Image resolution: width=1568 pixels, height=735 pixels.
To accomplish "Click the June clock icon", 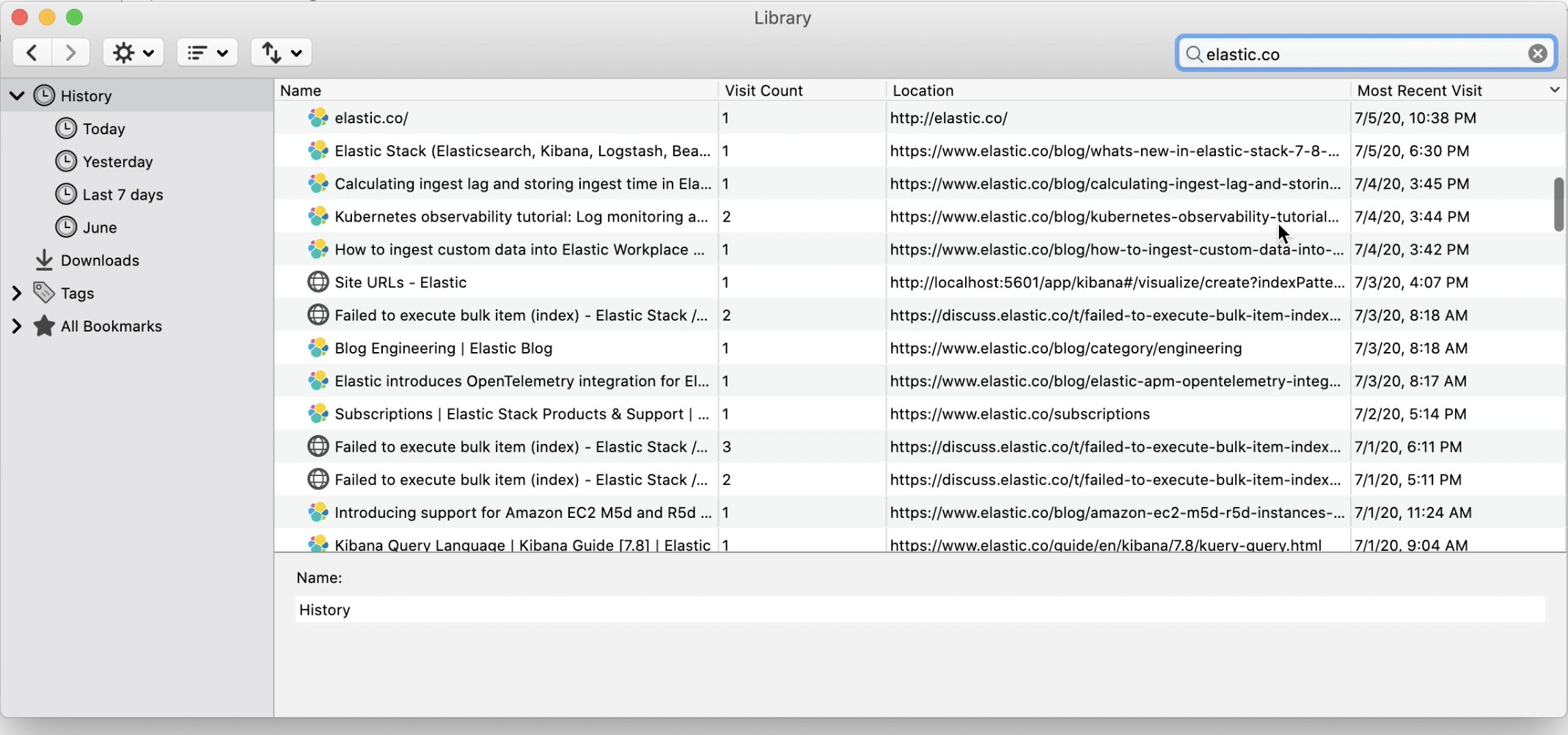I will pyautogui.click(x=66, y=227).
